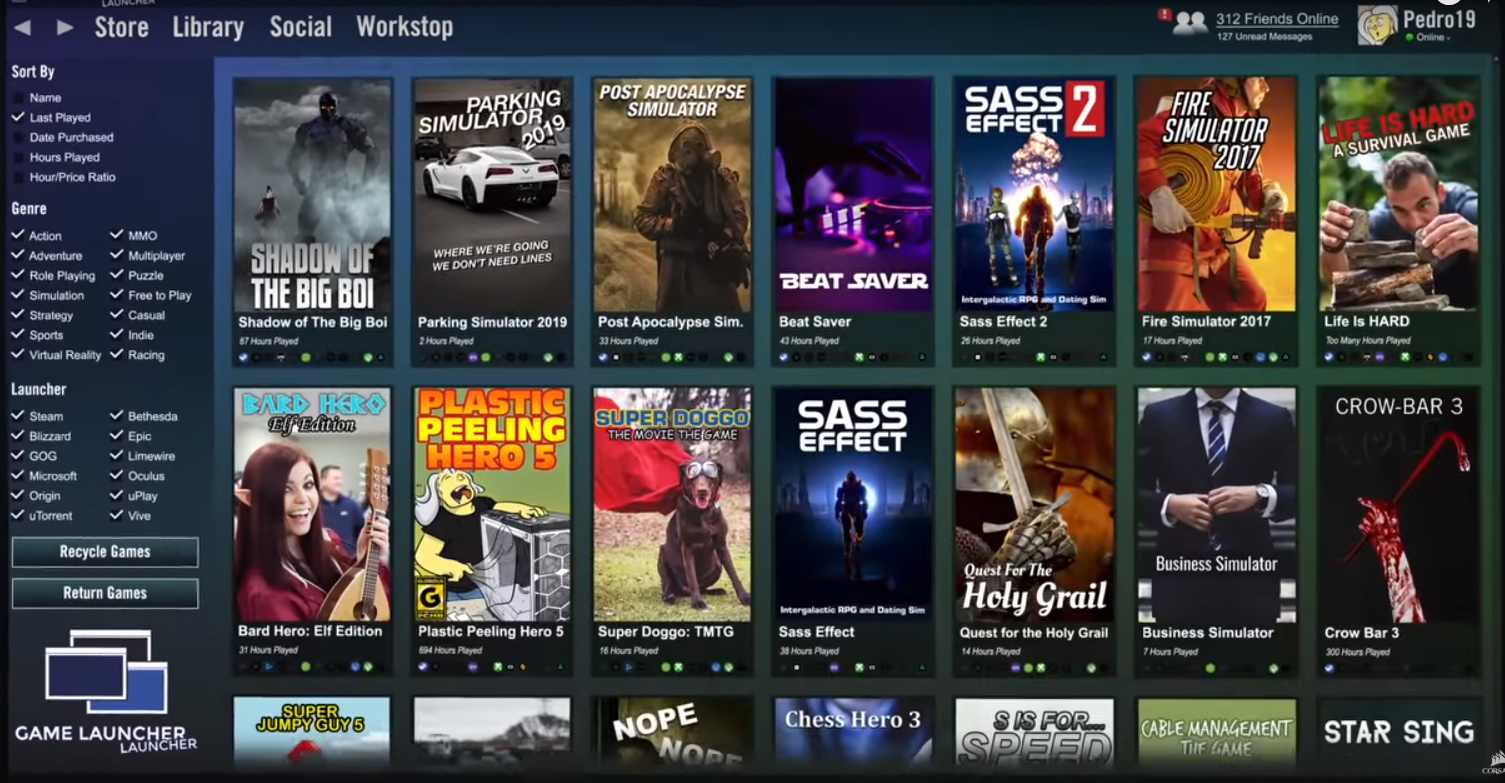Click the Pedro19 username
This screenshot has height=783, width=1505.
1439,19
